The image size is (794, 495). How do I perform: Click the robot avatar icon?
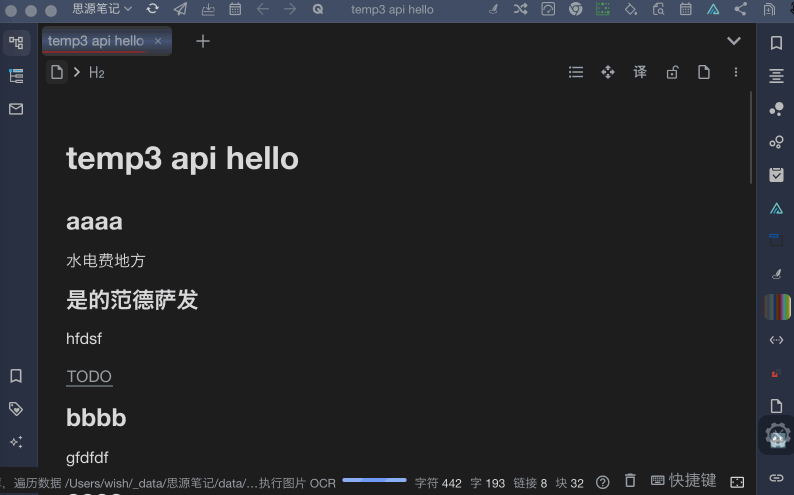pos(777,435)
